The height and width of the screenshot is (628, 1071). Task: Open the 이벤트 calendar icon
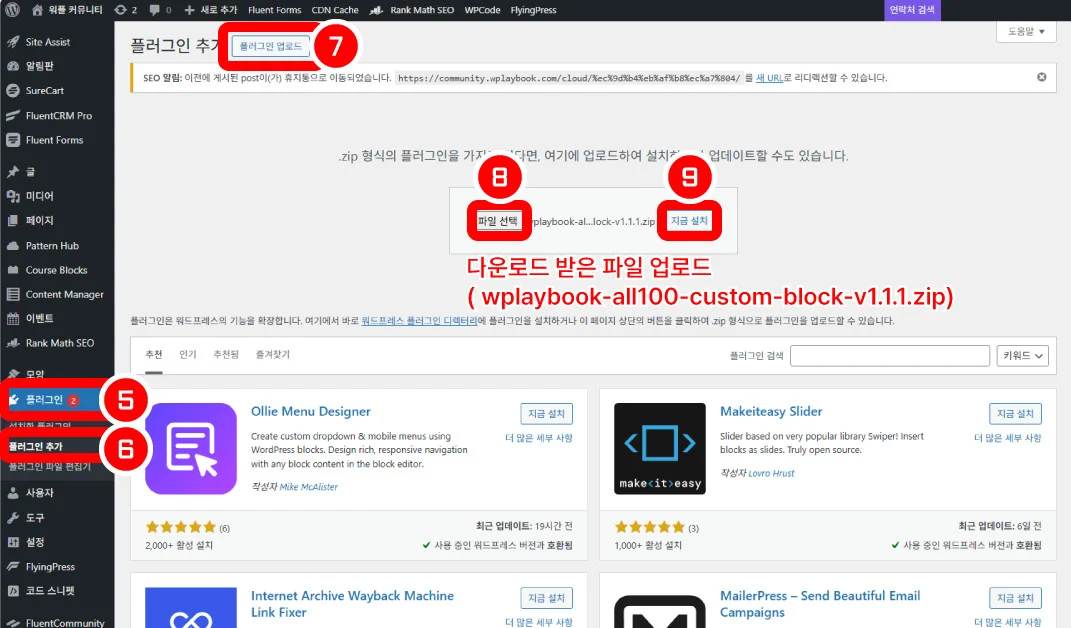coord(13,318)
